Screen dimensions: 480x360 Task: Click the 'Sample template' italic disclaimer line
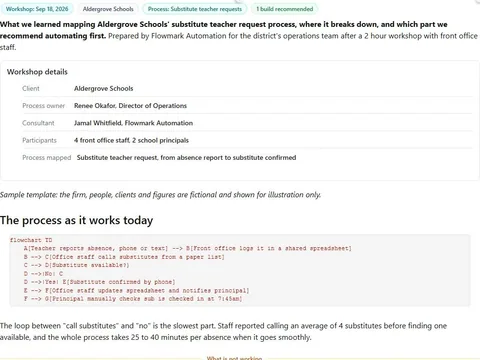(x=160, y=195)
